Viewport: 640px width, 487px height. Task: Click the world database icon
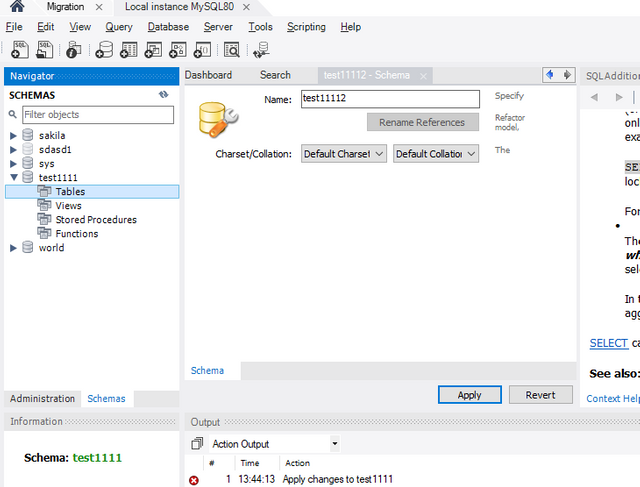(28, 247)
